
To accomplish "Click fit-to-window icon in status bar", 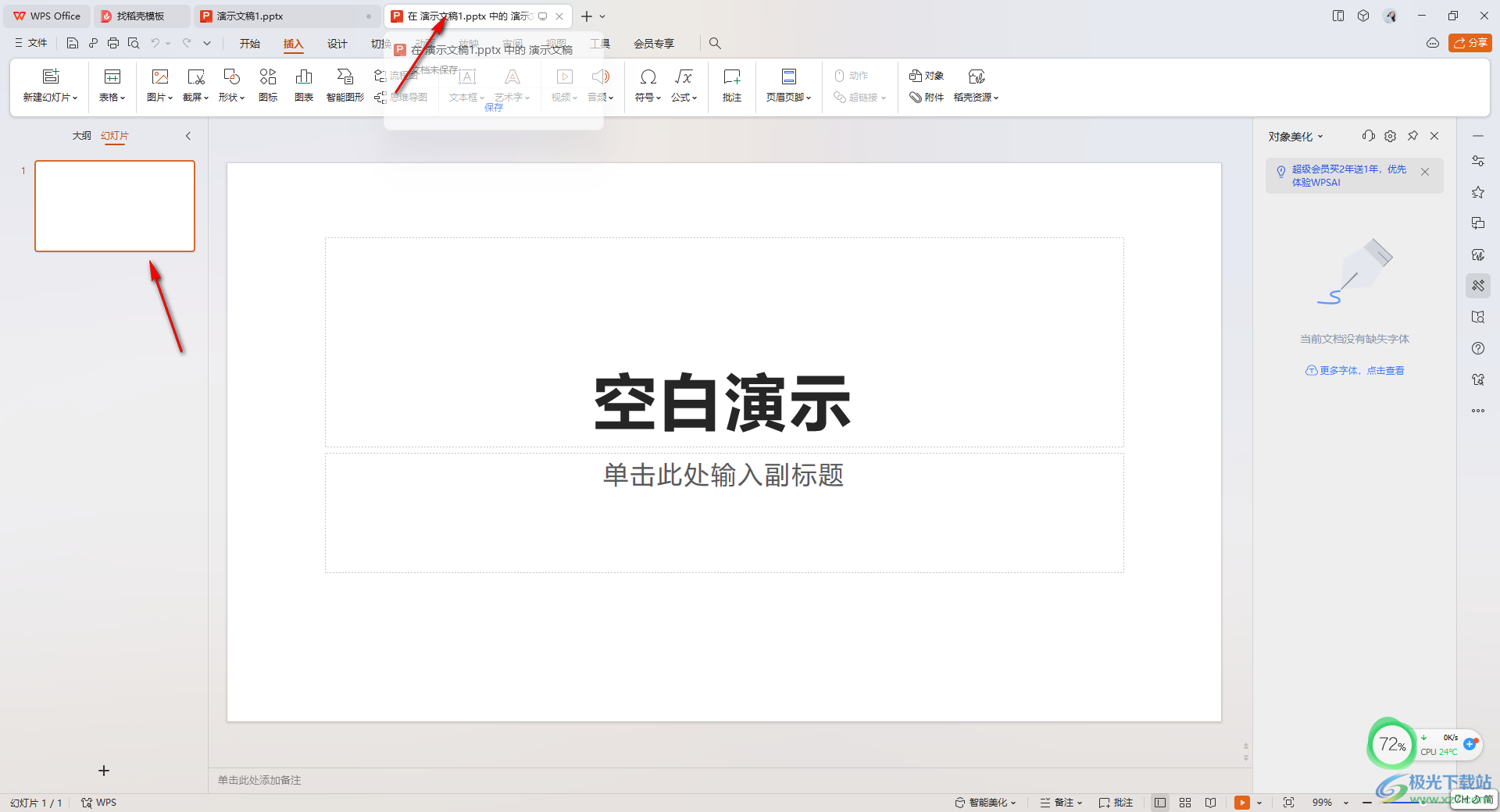I will click(x=1289, y=803).
